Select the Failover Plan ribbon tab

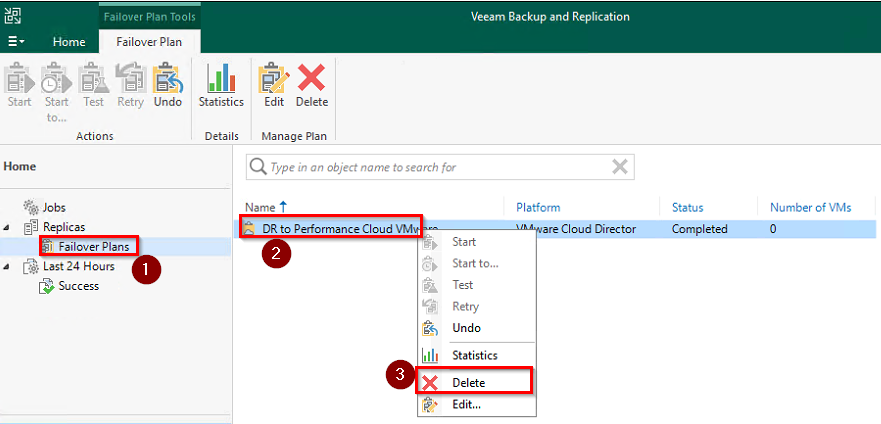point(149,42)
